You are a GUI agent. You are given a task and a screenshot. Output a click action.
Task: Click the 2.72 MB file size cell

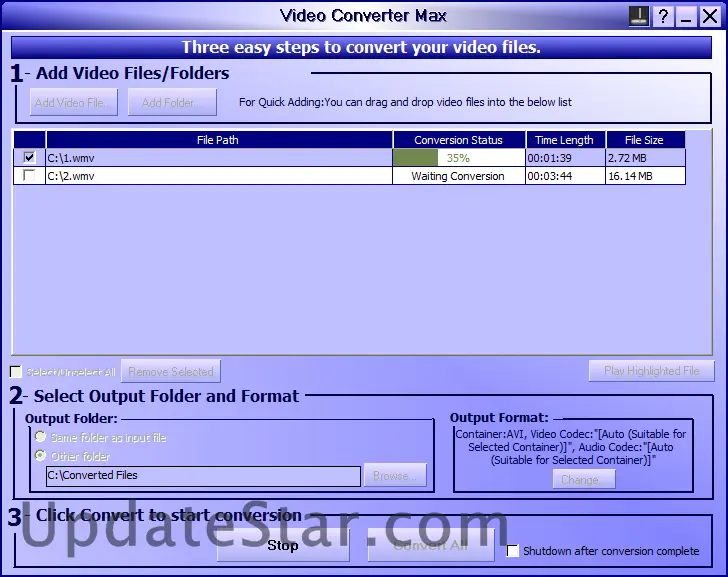(x=645, y=158)
